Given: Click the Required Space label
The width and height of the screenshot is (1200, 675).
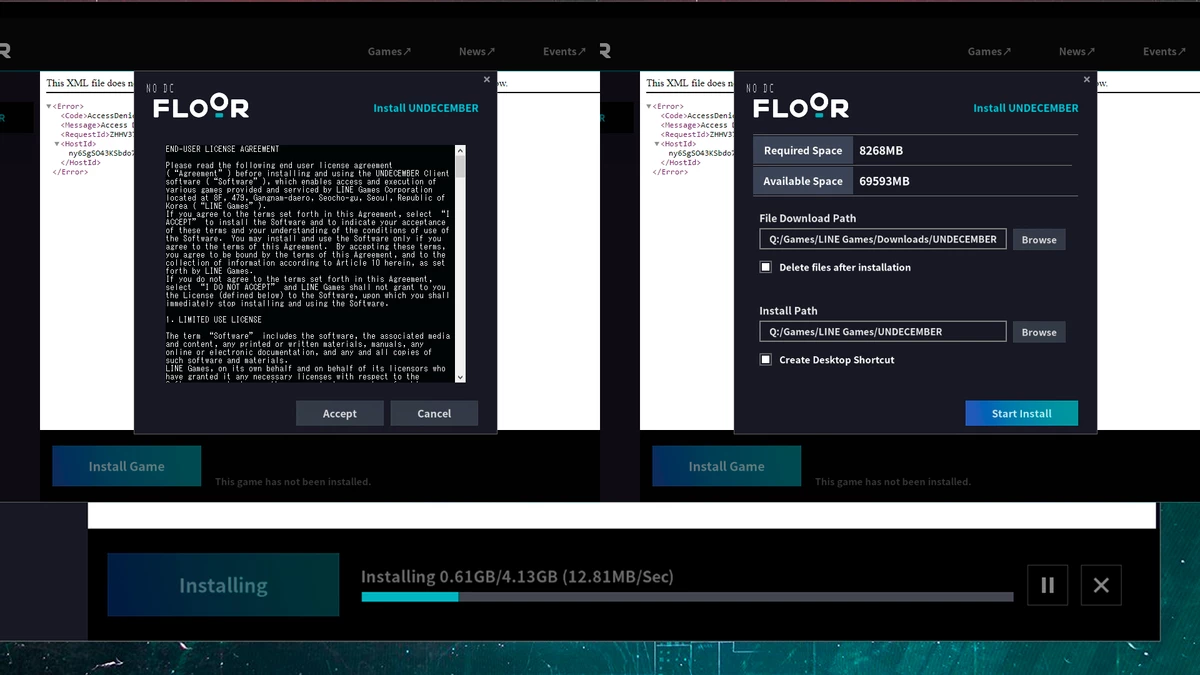Looking at the screenshot, I should coord(803,151).
